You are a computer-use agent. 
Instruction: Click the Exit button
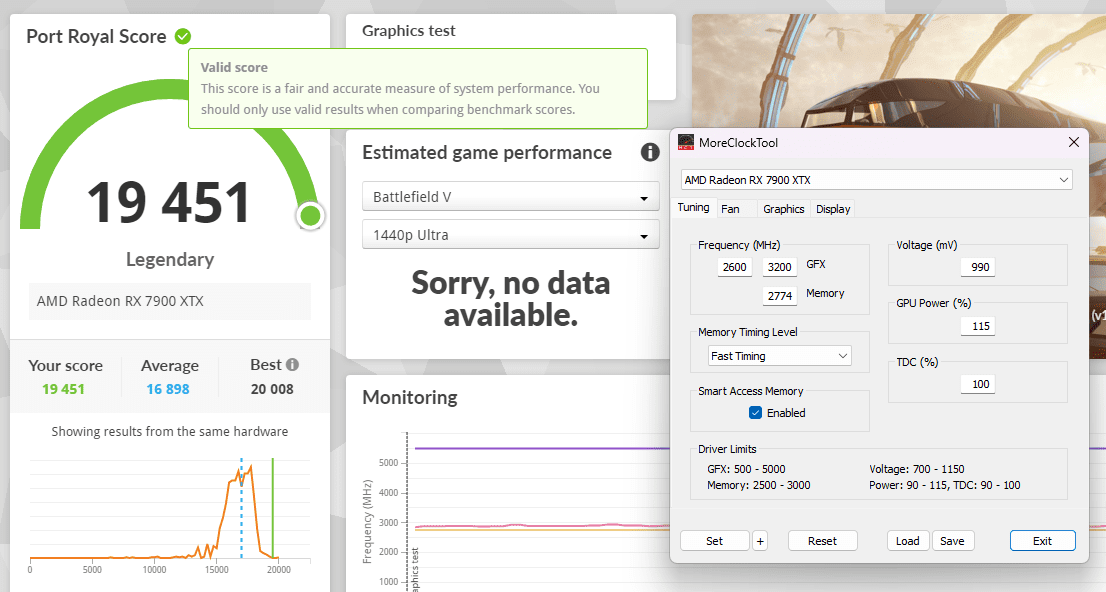click(1043, 541)
